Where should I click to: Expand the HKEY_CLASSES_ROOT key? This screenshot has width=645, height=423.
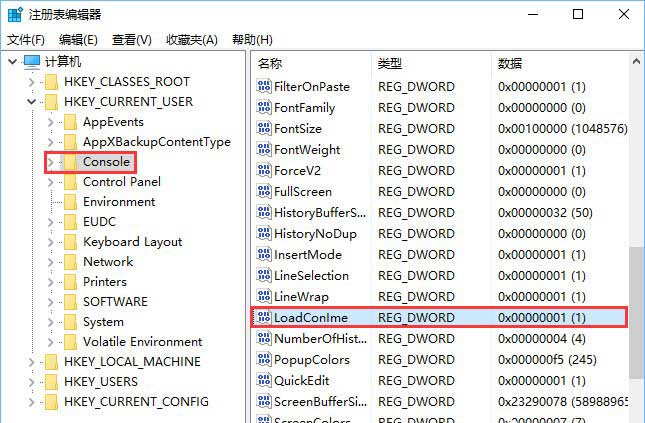[x=31, y=82]
